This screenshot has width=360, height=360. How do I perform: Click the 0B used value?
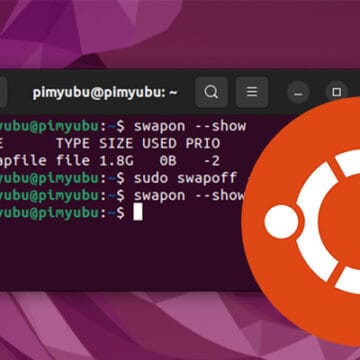168,161
